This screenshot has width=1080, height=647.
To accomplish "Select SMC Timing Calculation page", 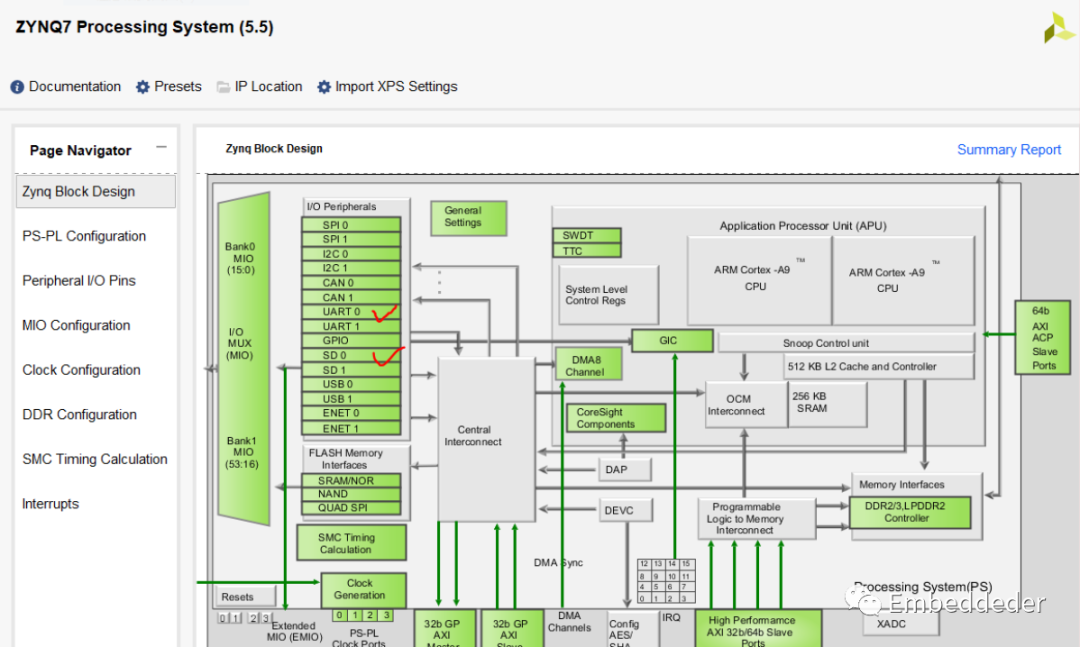I will click(96, 460).
